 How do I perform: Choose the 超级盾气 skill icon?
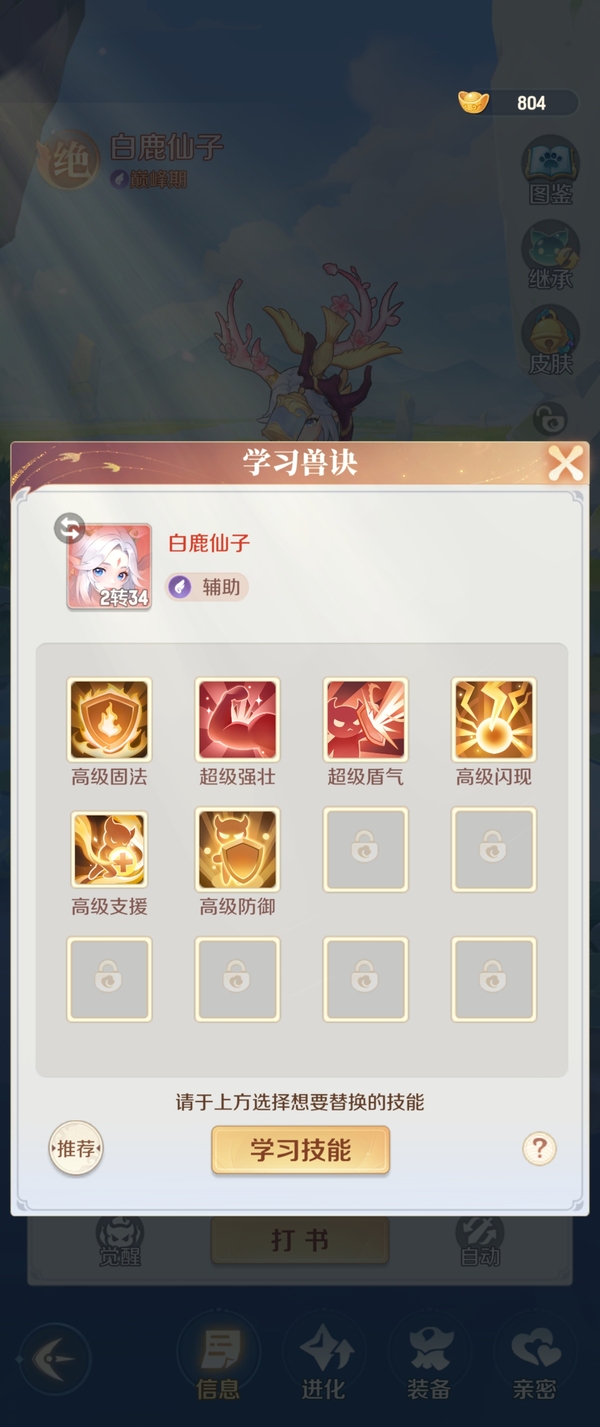365,720
